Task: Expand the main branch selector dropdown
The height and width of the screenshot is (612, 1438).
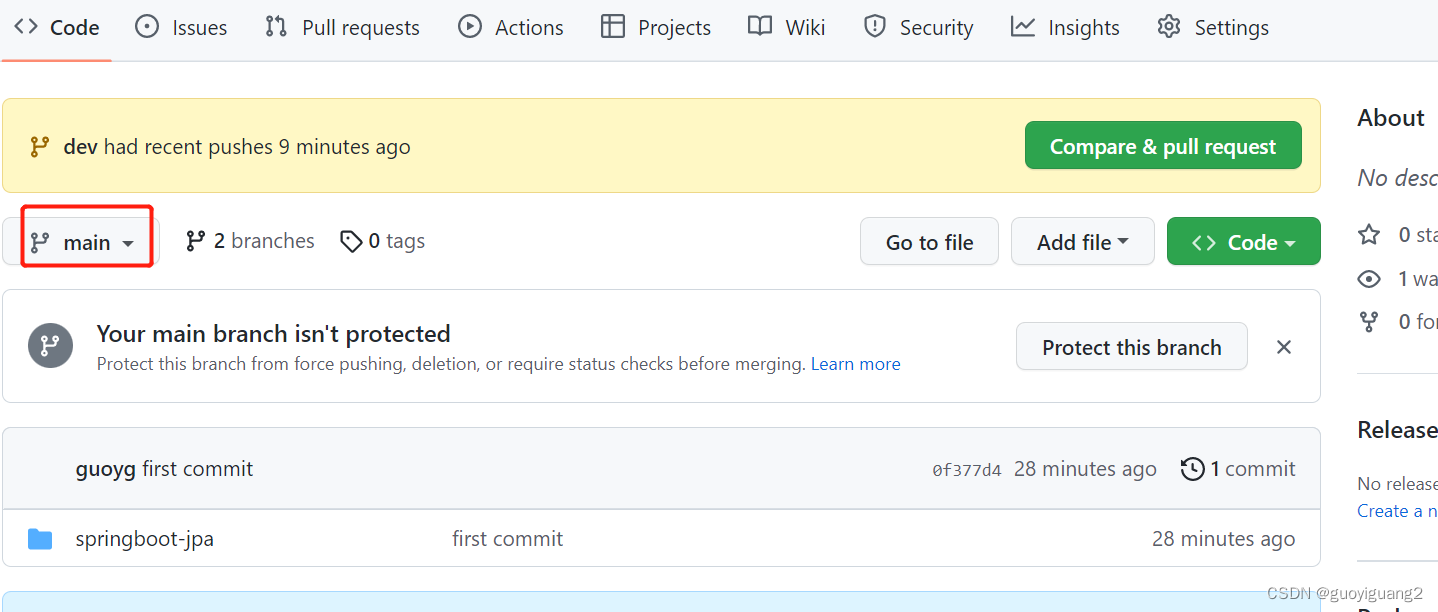Action: coord(82,242)
